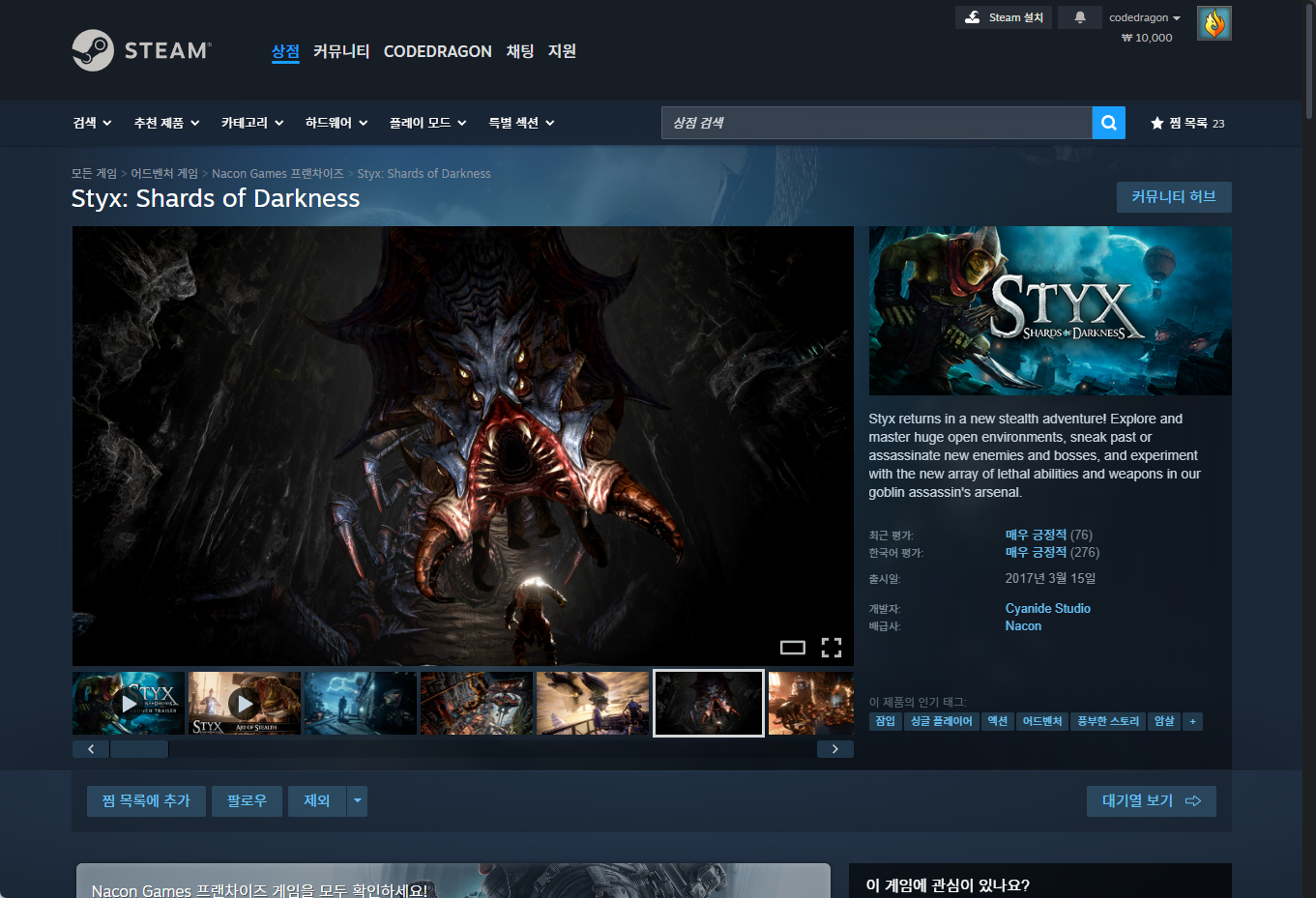This screenshot has width=1316, height=898.
Task: Open the 채팅 tab
Action: tap(520, 51)
